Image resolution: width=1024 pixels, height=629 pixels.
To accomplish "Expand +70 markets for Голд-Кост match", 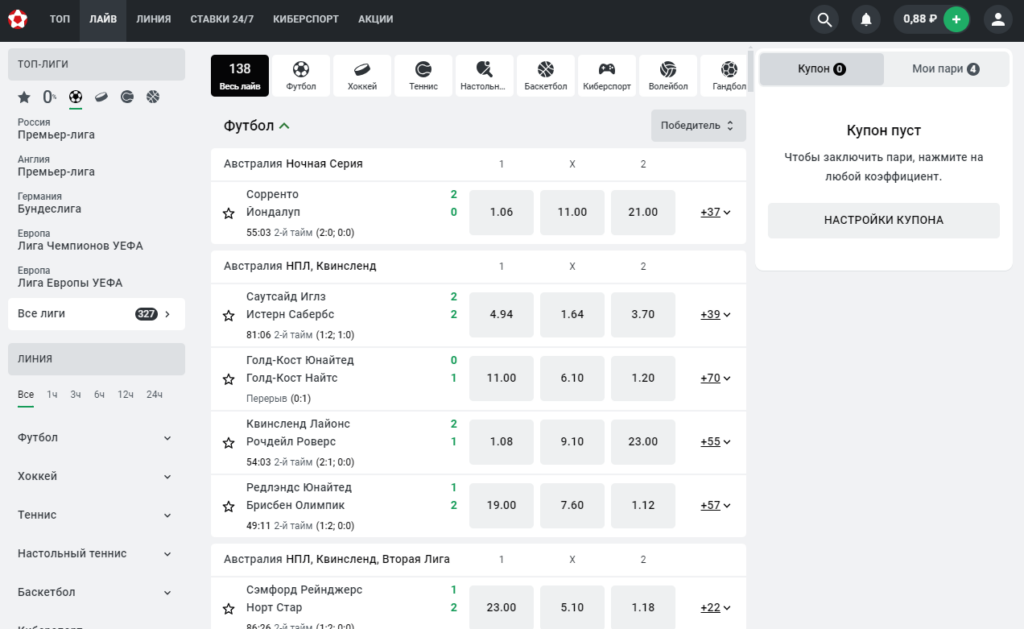I will [715, 378].
